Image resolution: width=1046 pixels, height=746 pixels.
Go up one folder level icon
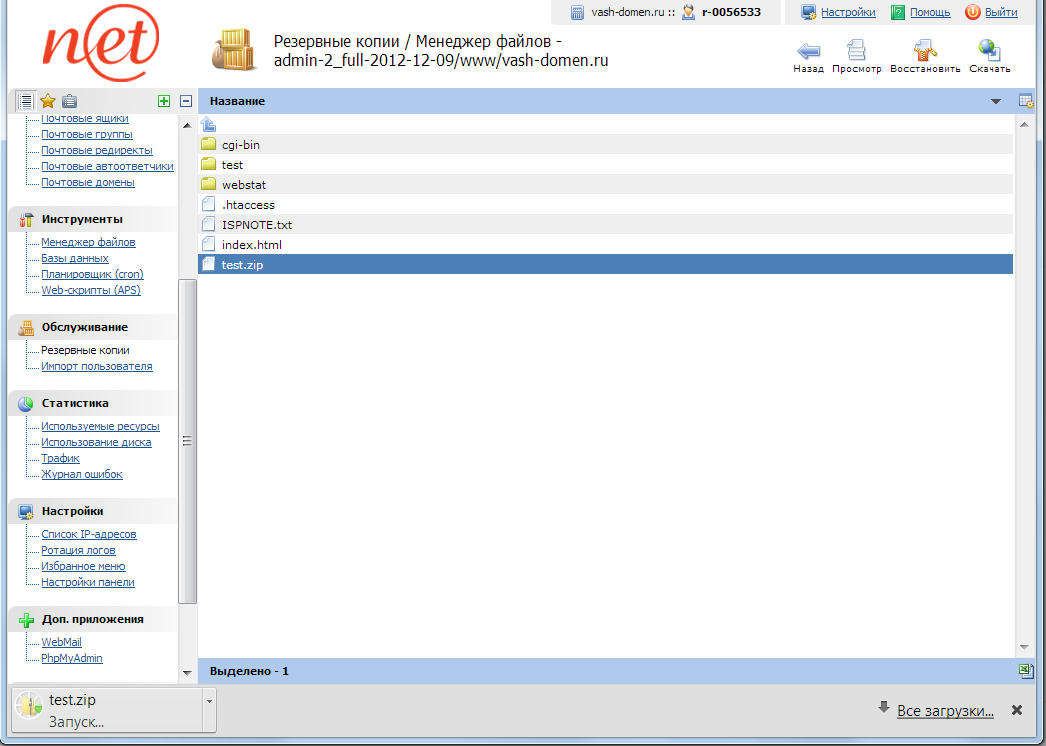(208, 125)
